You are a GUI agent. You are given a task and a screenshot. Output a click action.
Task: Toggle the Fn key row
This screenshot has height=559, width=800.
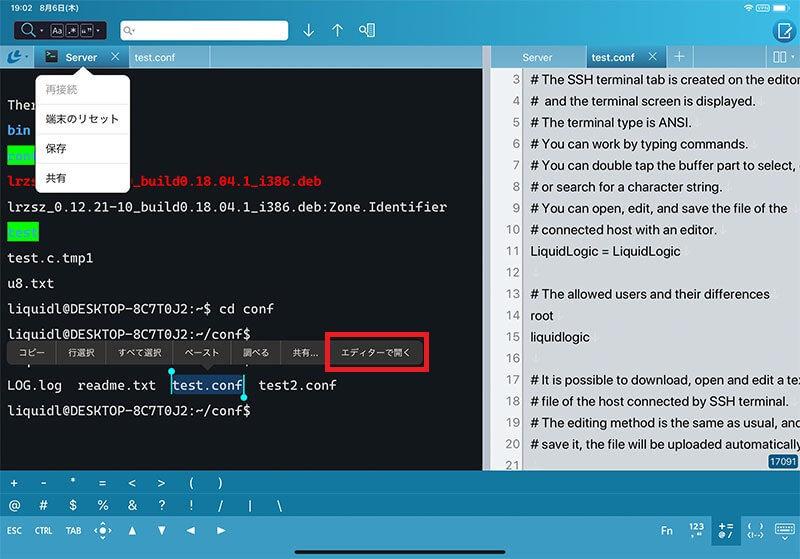point(667,530)
